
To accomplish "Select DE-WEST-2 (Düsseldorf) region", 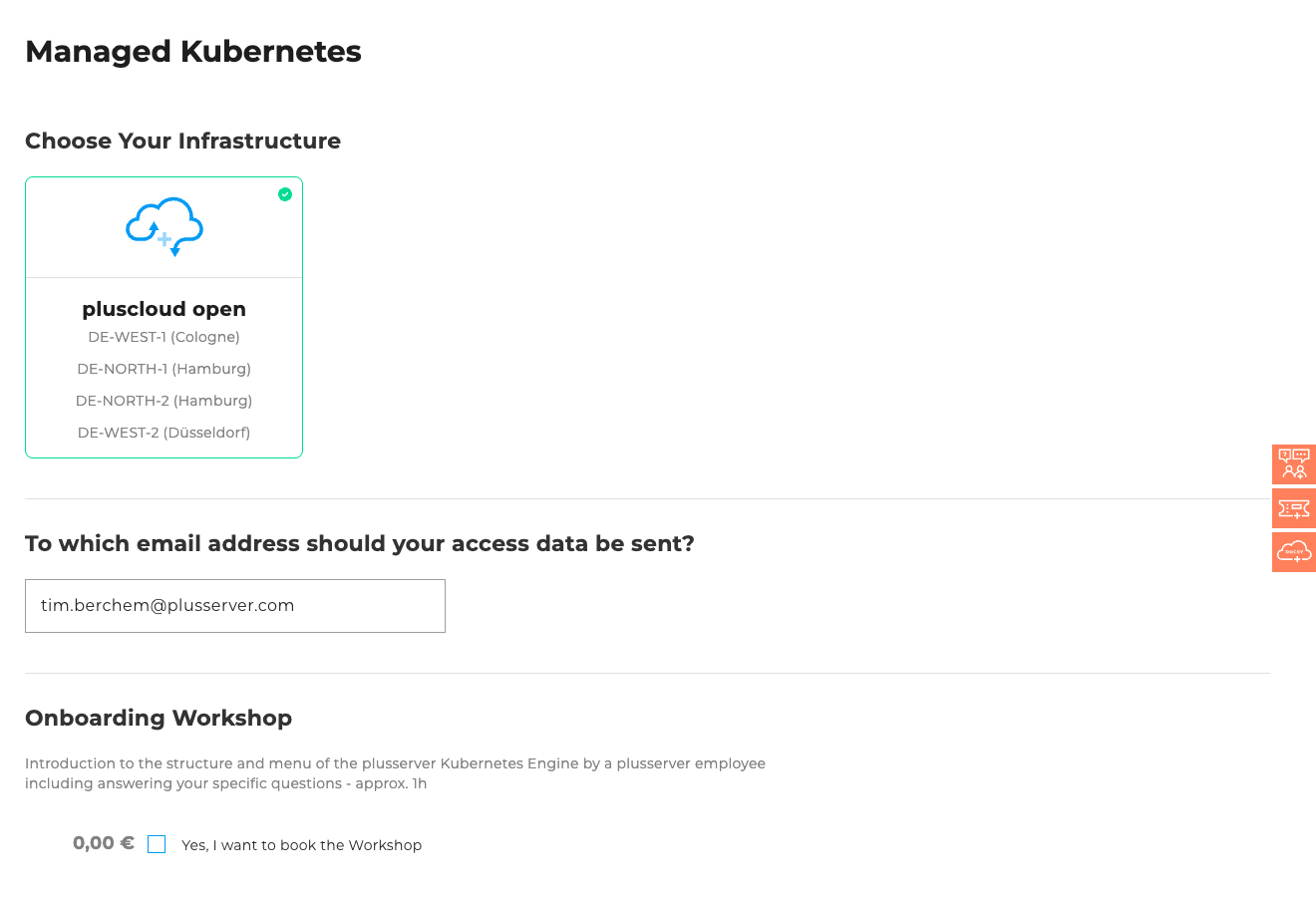I will (164, 433).
